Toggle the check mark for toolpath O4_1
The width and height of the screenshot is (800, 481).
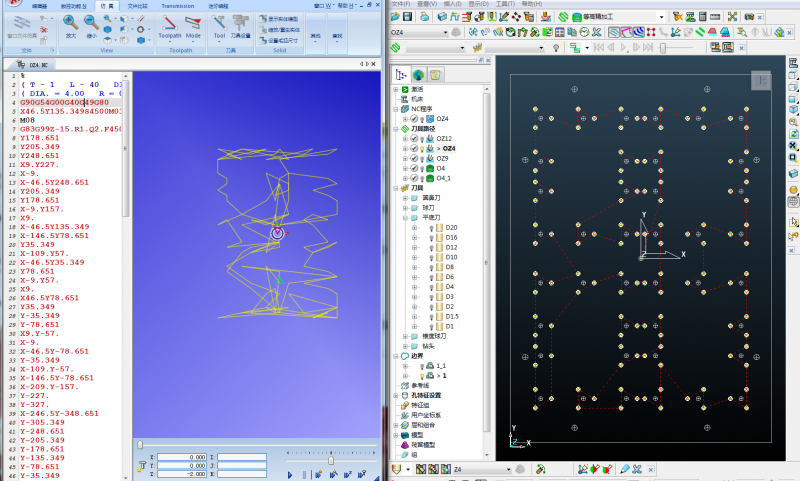414,178
